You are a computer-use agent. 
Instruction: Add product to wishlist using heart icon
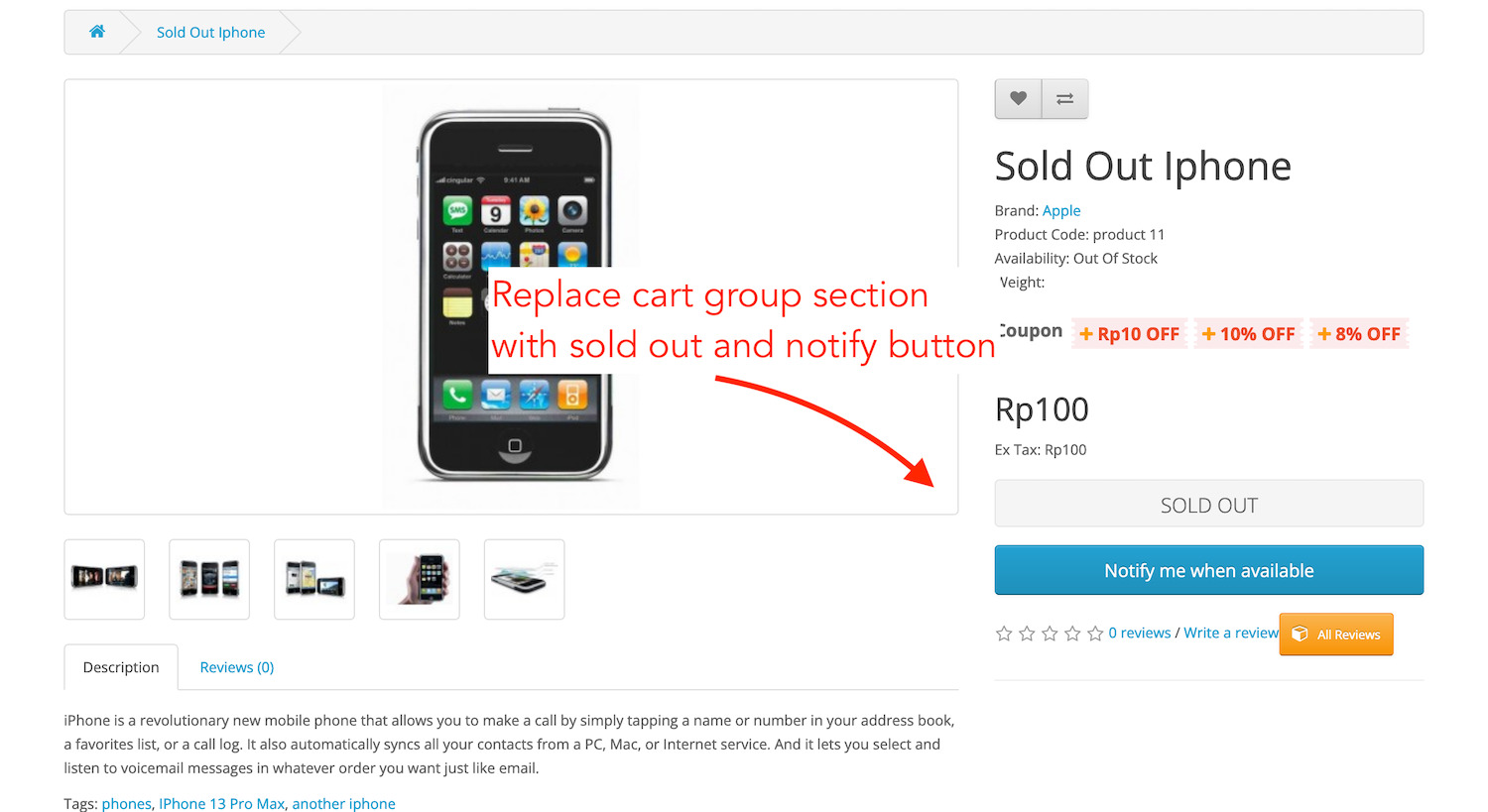pos(1018,98)
